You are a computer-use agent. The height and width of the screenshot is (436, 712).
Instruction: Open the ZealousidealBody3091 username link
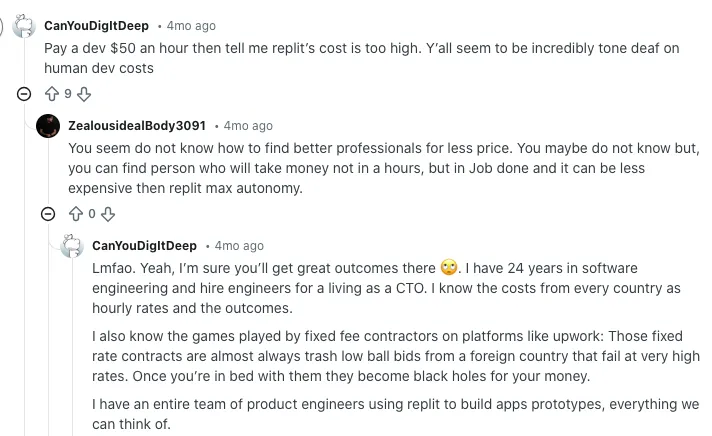[137, 126]
